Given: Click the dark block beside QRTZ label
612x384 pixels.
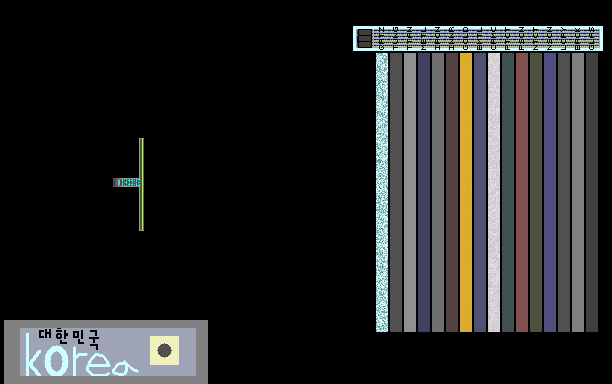Looking at the screenshot, I should click(x=365, y=38).
